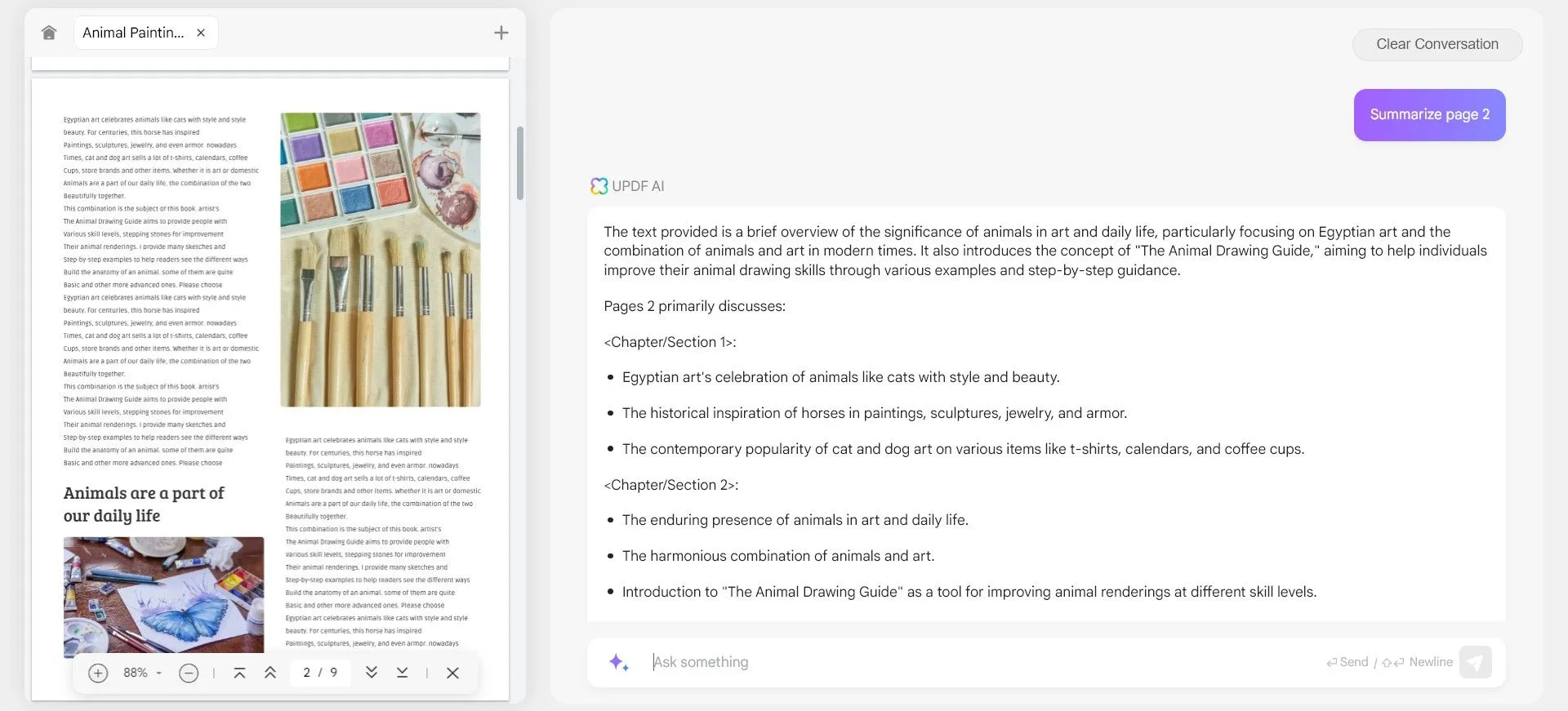Screen dimensions: 1568x711
Task: Click the bullet about enduring presence of animals
Action: 795,520
